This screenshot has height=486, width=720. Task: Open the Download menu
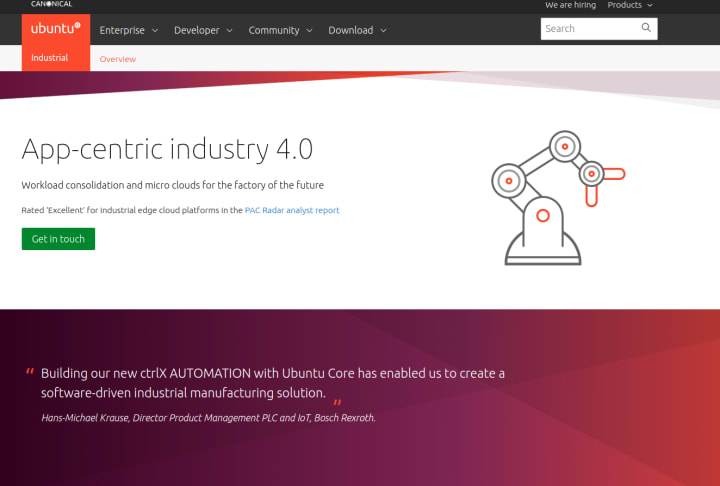click(x=357, y=30)
